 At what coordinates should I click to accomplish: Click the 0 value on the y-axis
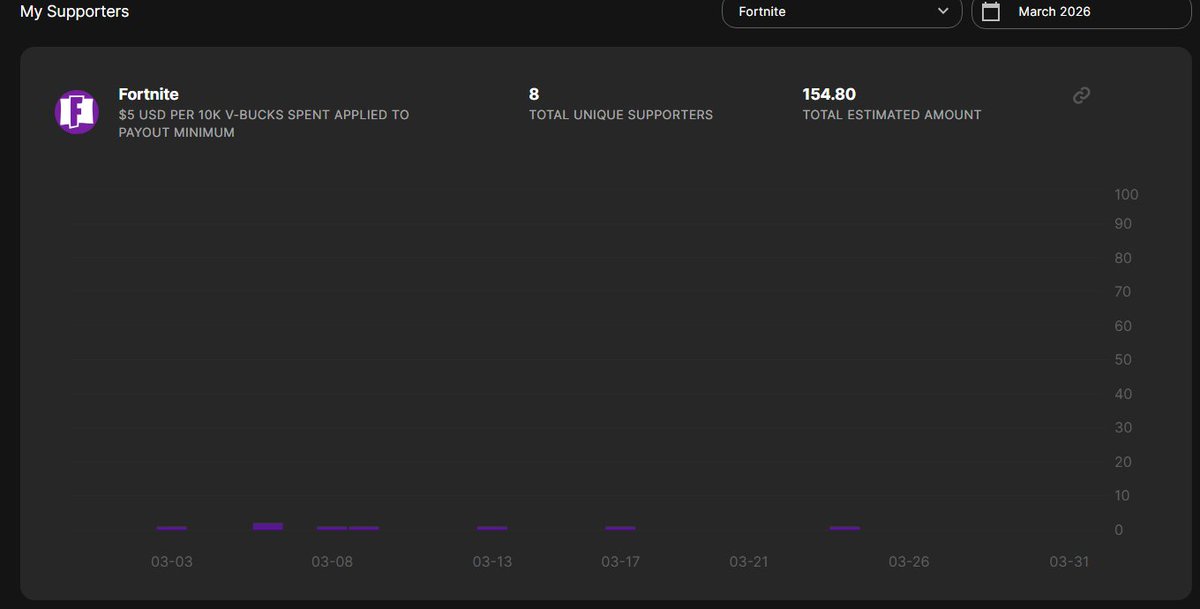tap(1119, 530)
